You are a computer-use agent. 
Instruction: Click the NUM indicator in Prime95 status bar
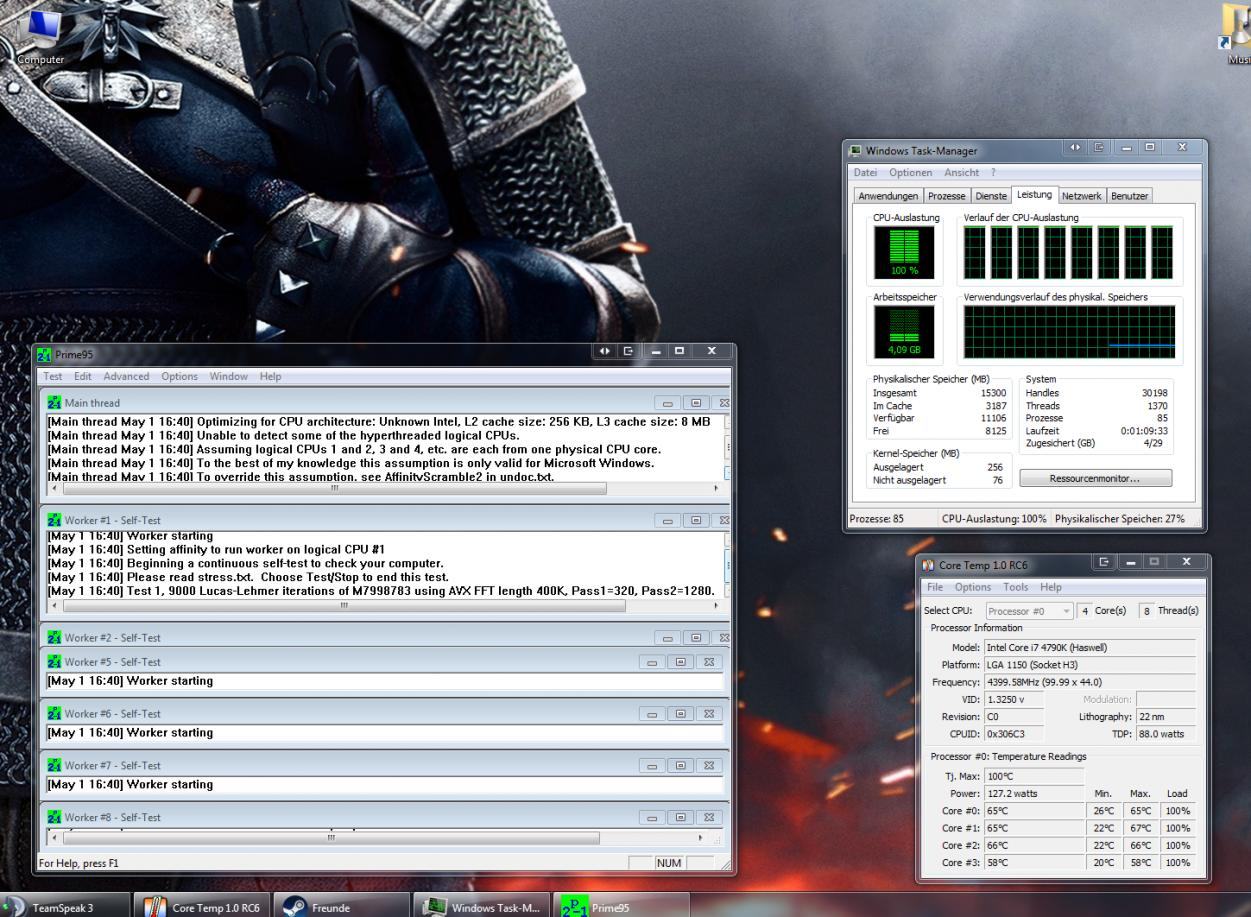669,863
